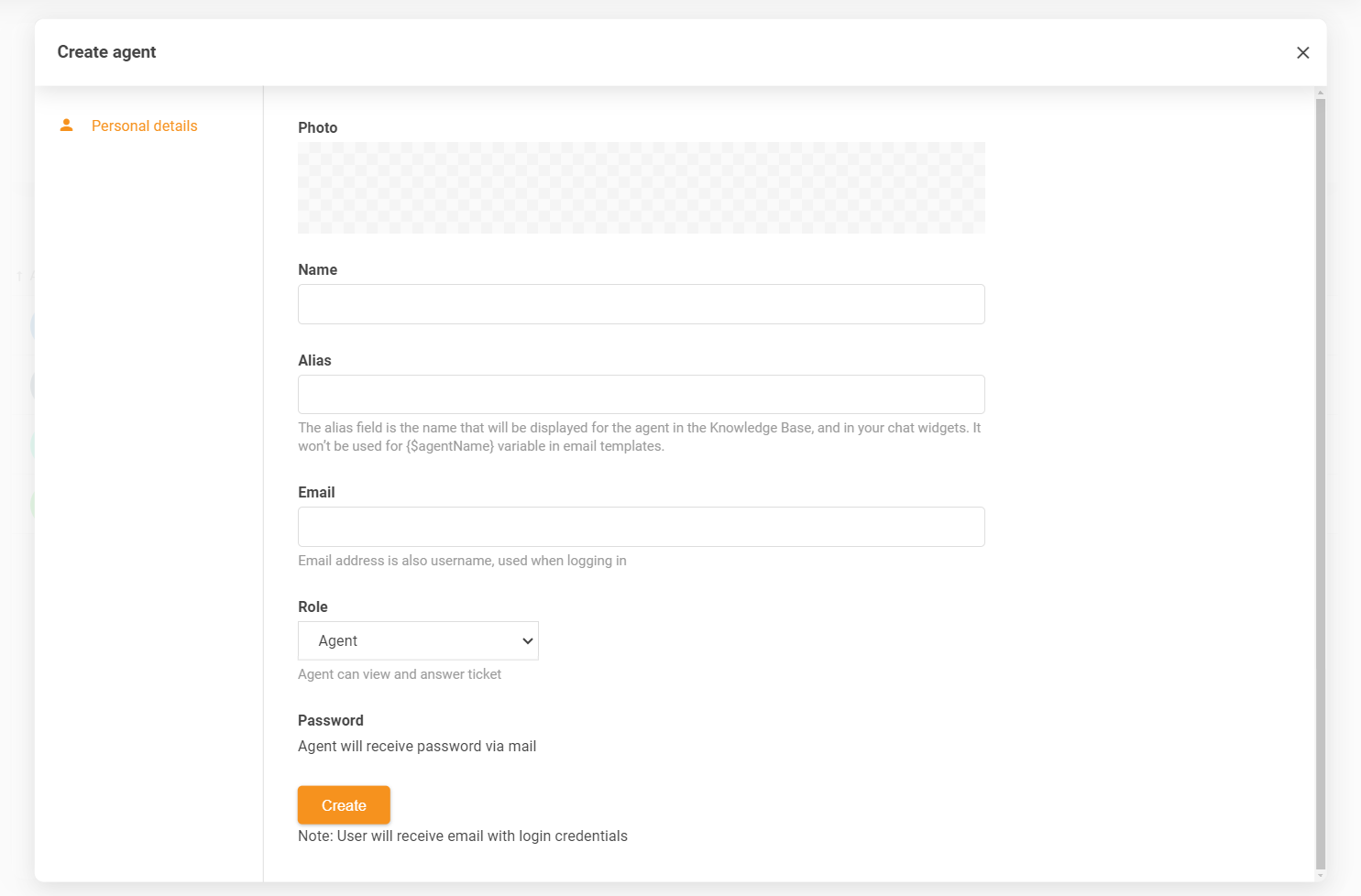The width and height of the screenshot is (1361, 896).
Task: Click the scrollbar down arrow icon
Action: (1320, 876)
